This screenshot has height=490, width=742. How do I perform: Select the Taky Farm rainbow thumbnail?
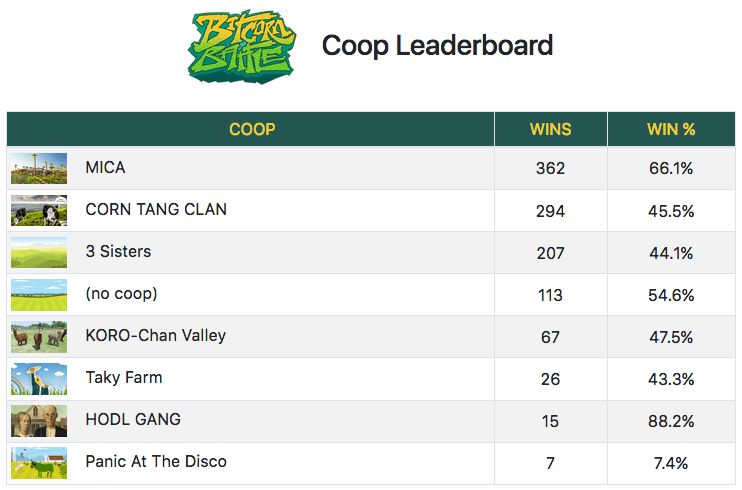[x=39, y=379]
